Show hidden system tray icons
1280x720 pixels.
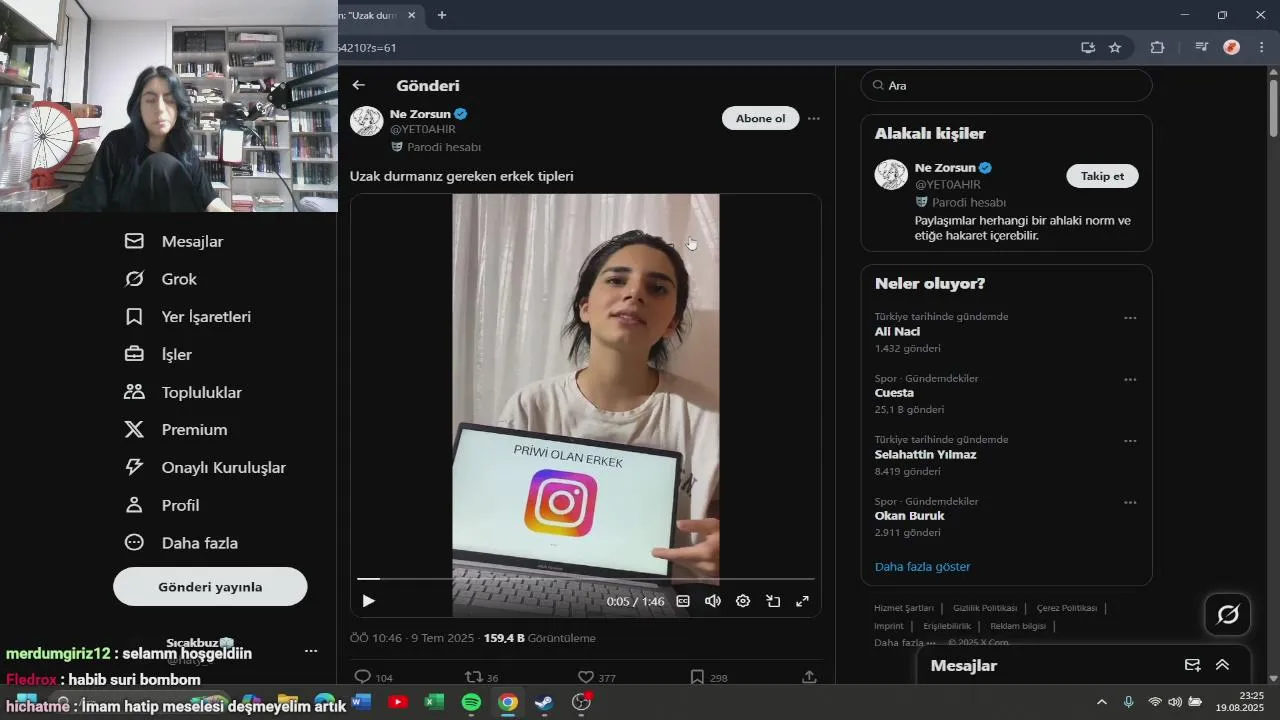(1102, 702)
